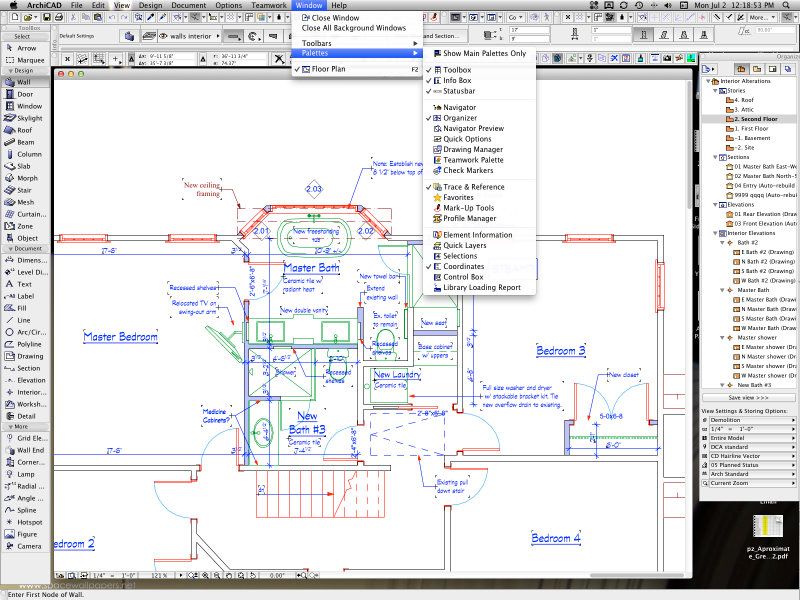Select the Stair tool
The image size is (800, 600).
pyautogui.click(x=25, y=190)
